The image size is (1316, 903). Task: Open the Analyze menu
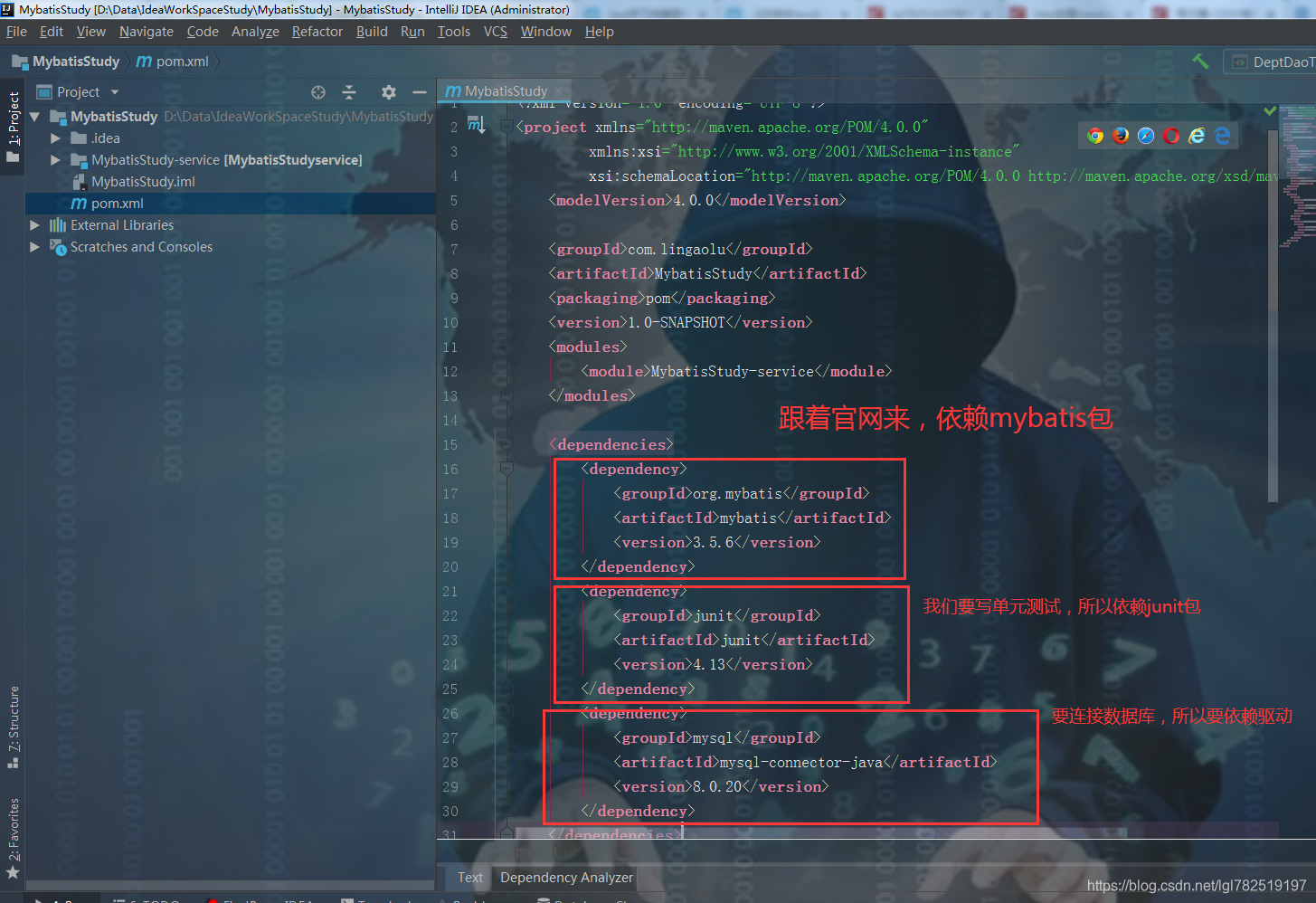tap(255, 32)
